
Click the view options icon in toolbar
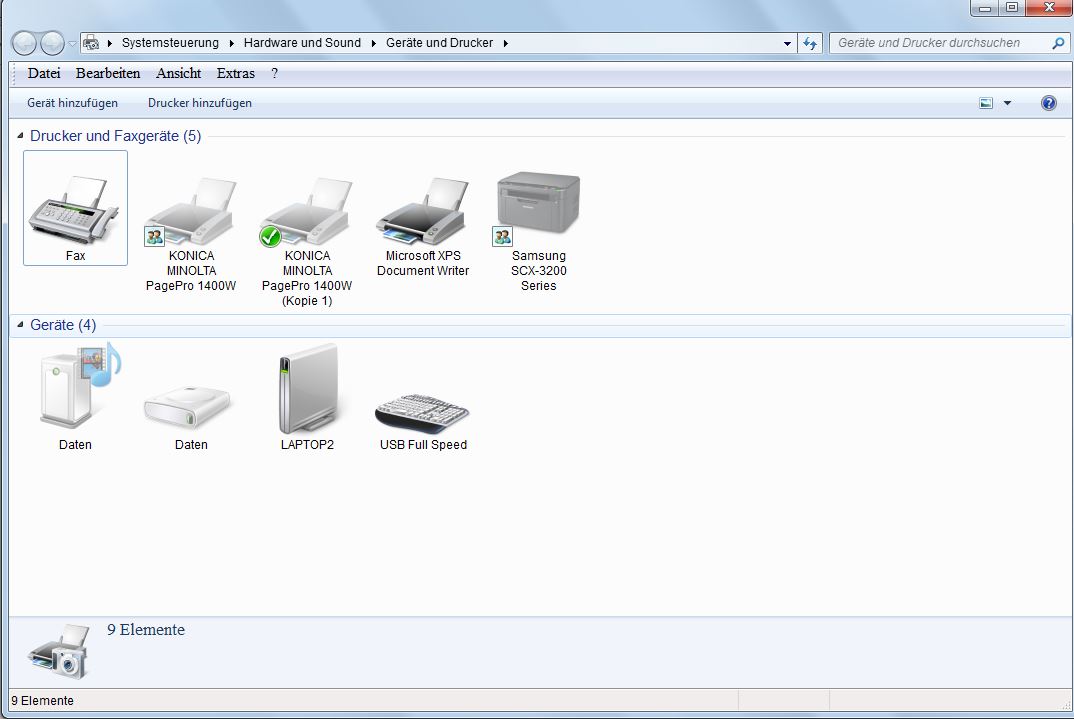(x=986, y=103)
